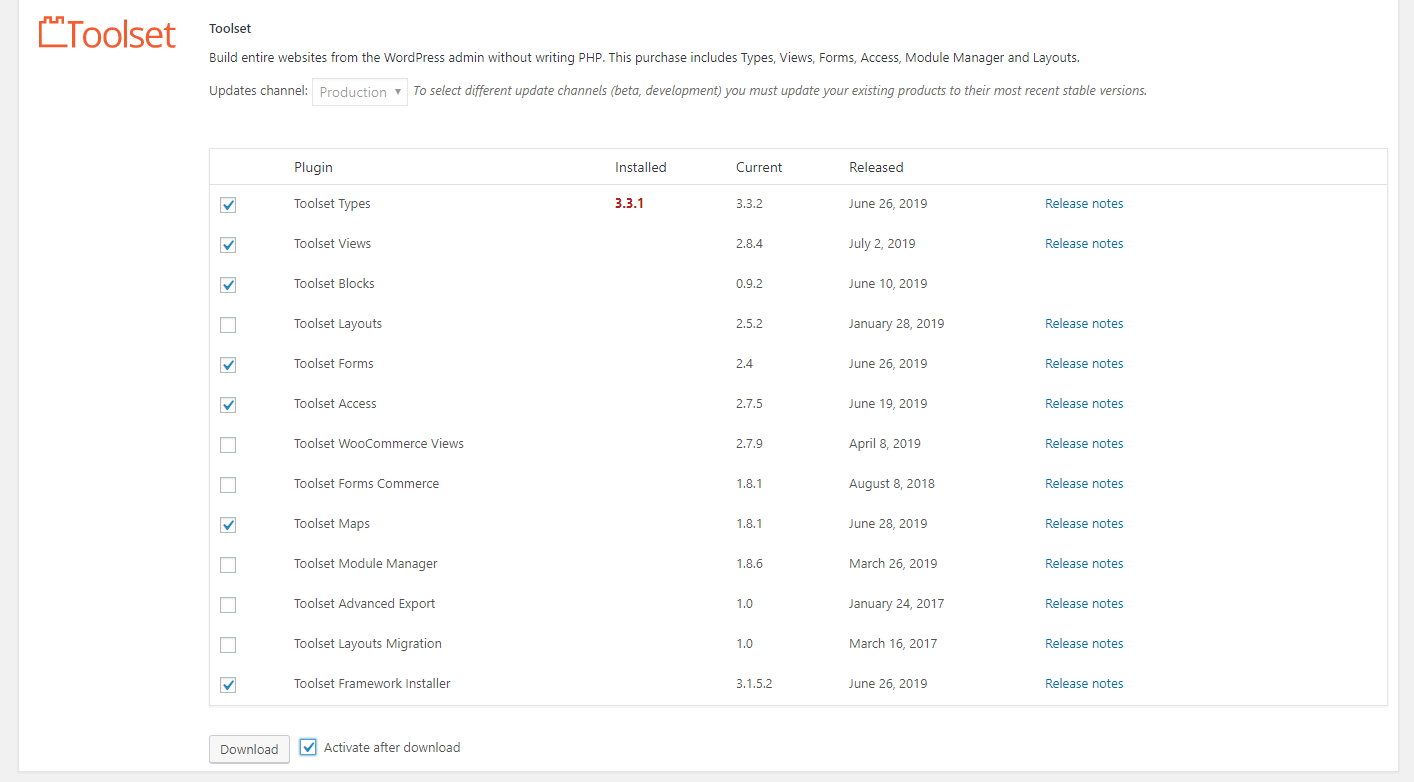The width and height of the screenshot is (1414, 782).
Task: Select the January 28, 2019 release date
Action: (x=896, y=324)
